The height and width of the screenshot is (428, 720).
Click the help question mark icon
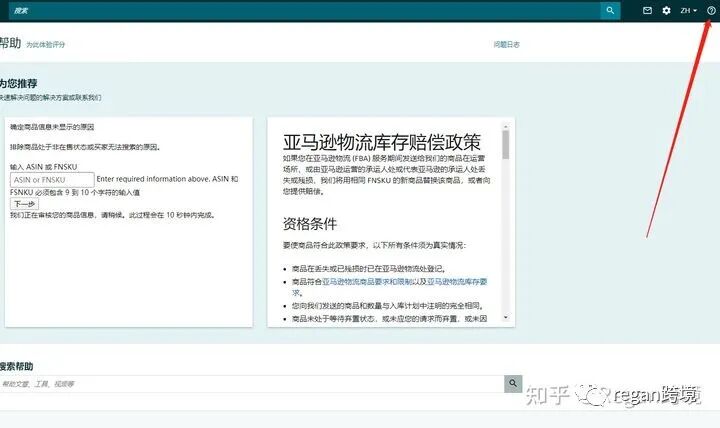pos(711,10)
